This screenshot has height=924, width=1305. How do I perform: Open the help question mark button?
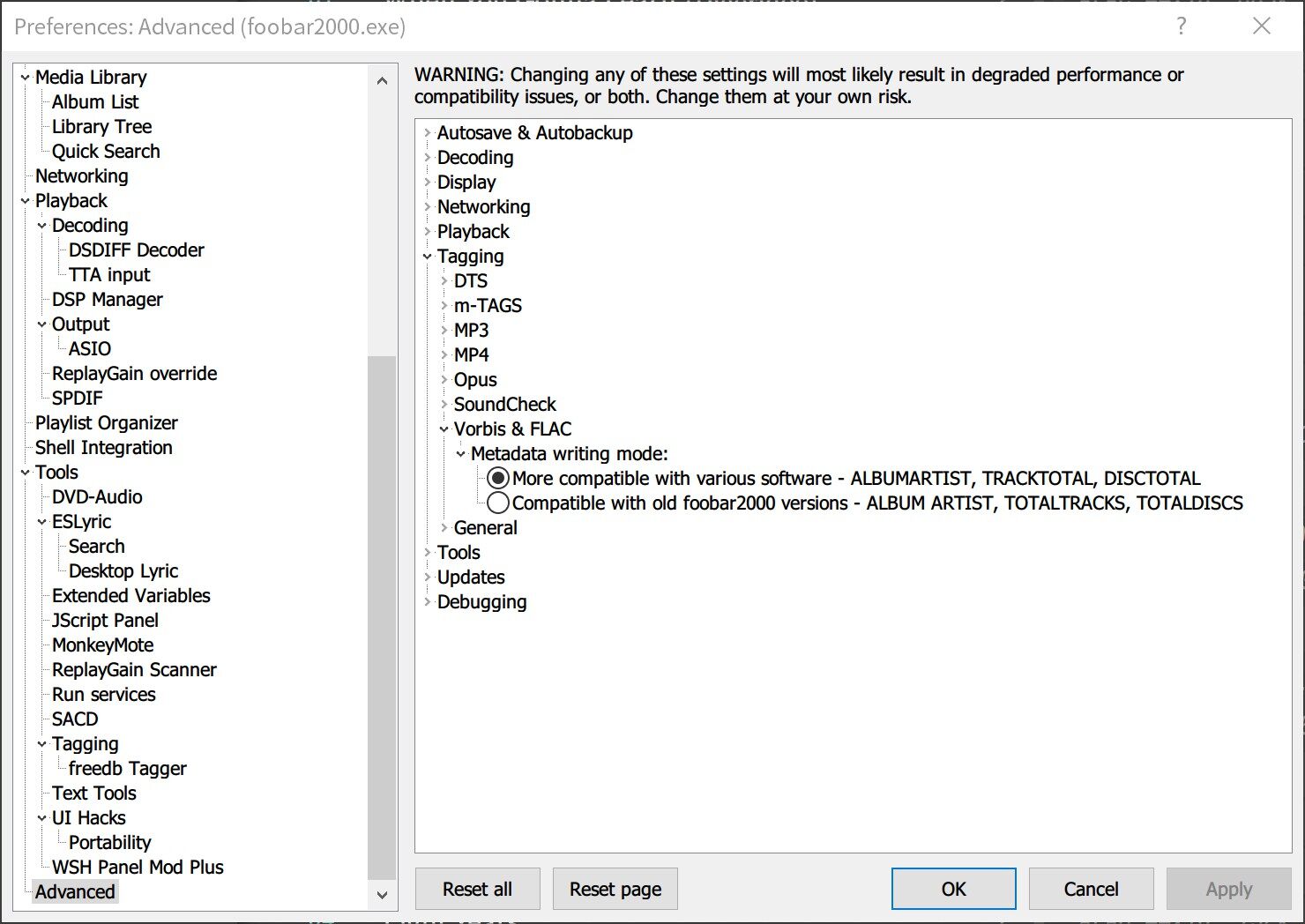click(1182, 26)
